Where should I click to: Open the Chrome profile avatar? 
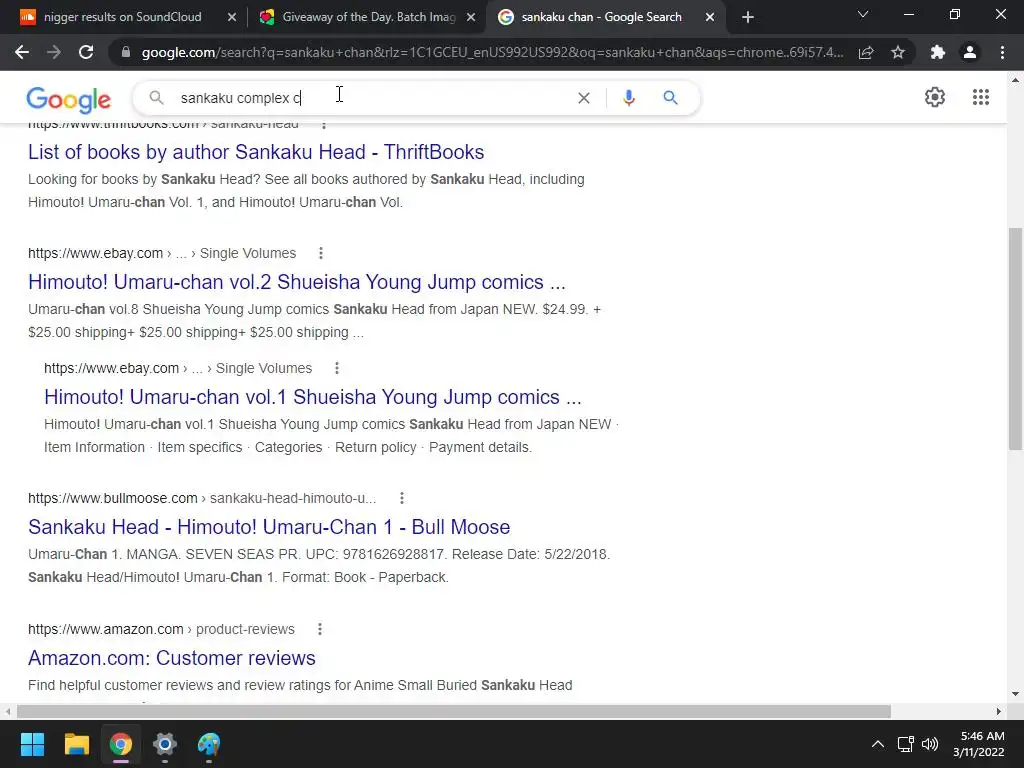coord(970,52)
